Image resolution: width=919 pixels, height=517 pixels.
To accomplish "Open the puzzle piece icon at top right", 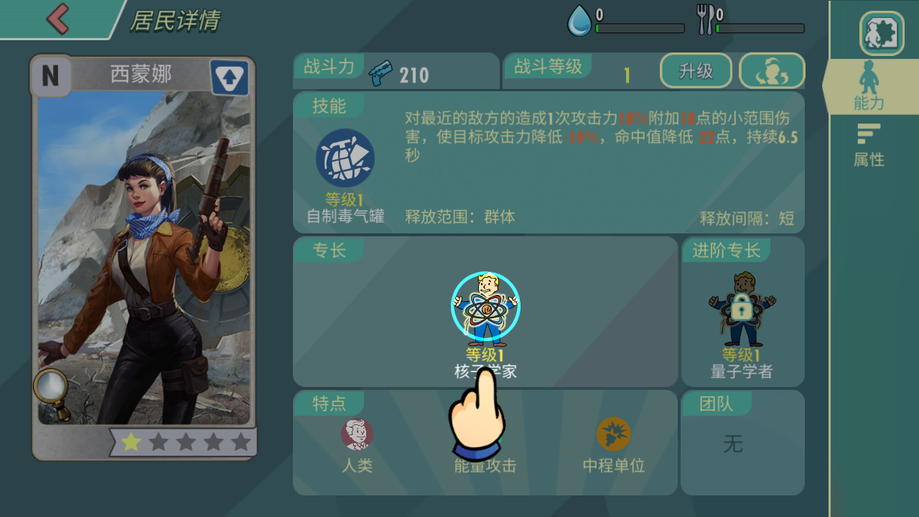I will coord(881,33).
